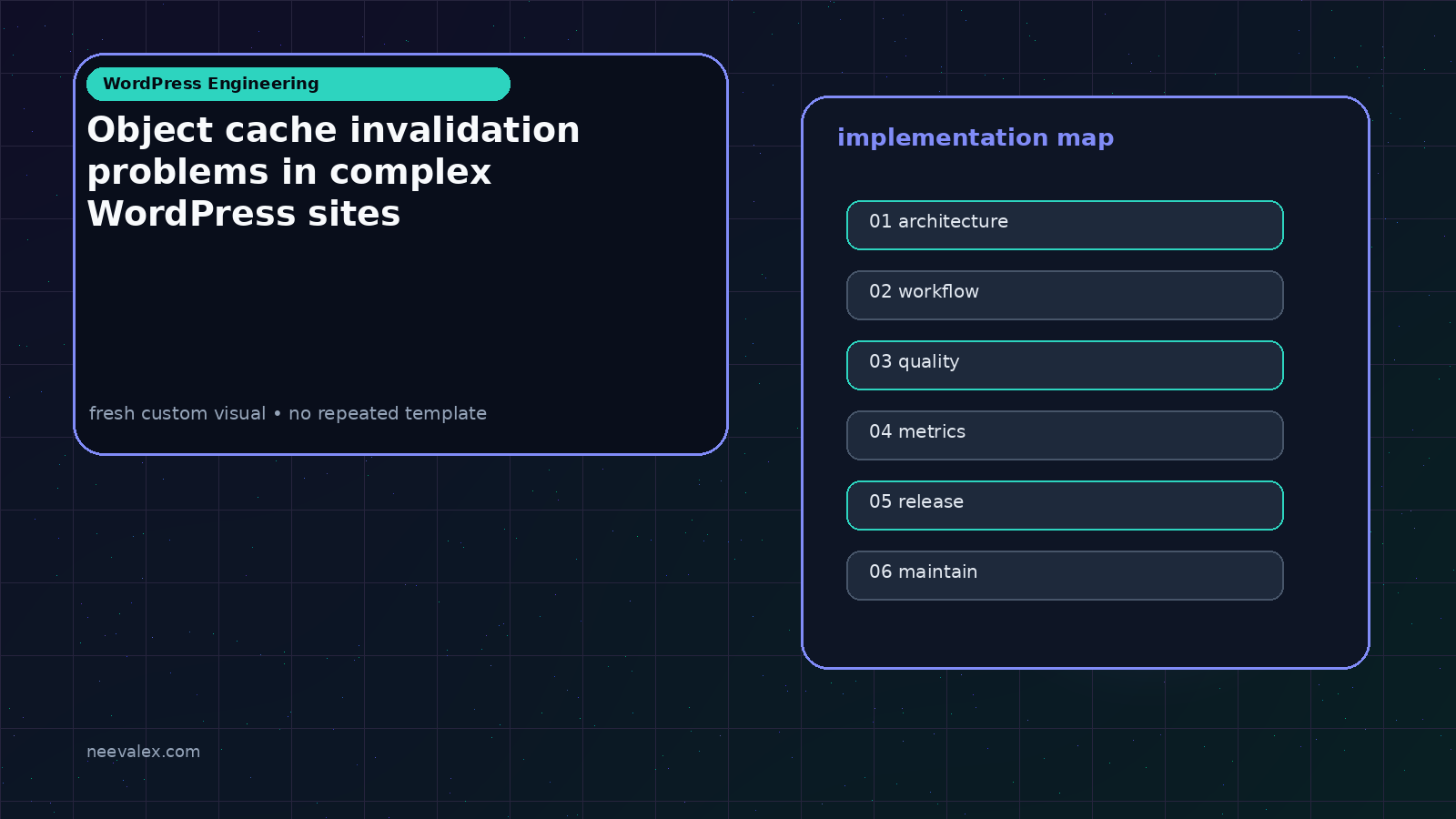This screenshot has height=819, width=1456.
Task: Open the 03 quality step
Action: [1065, 365]
